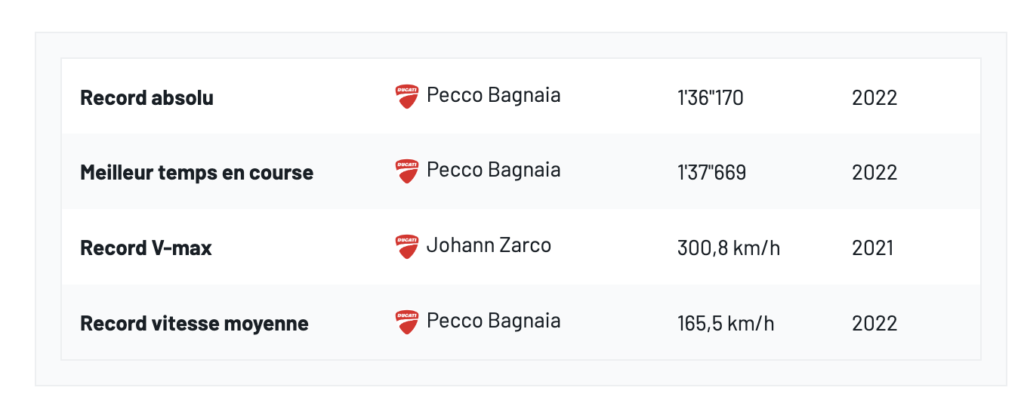The width and height of the screenshot is (1024, 406).
Task: Click Ducati logo in Meilleur temps en course row
Action: click(x=406, y=171)
